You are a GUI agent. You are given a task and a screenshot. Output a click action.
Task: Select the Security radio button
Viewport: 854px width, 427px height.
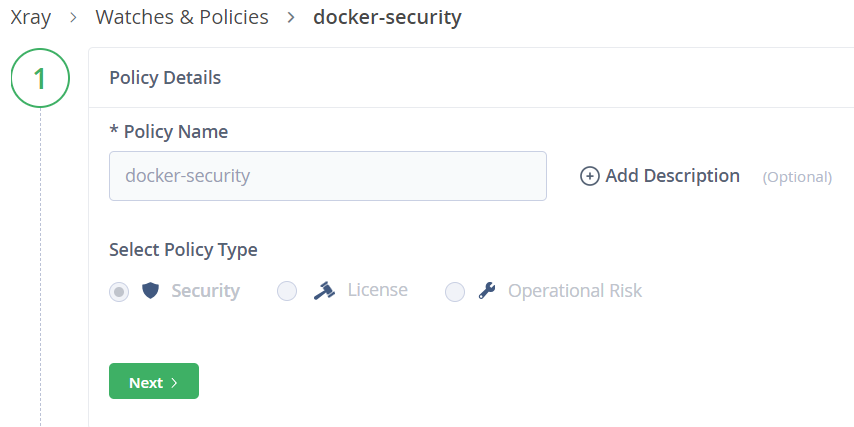(119, 292)
